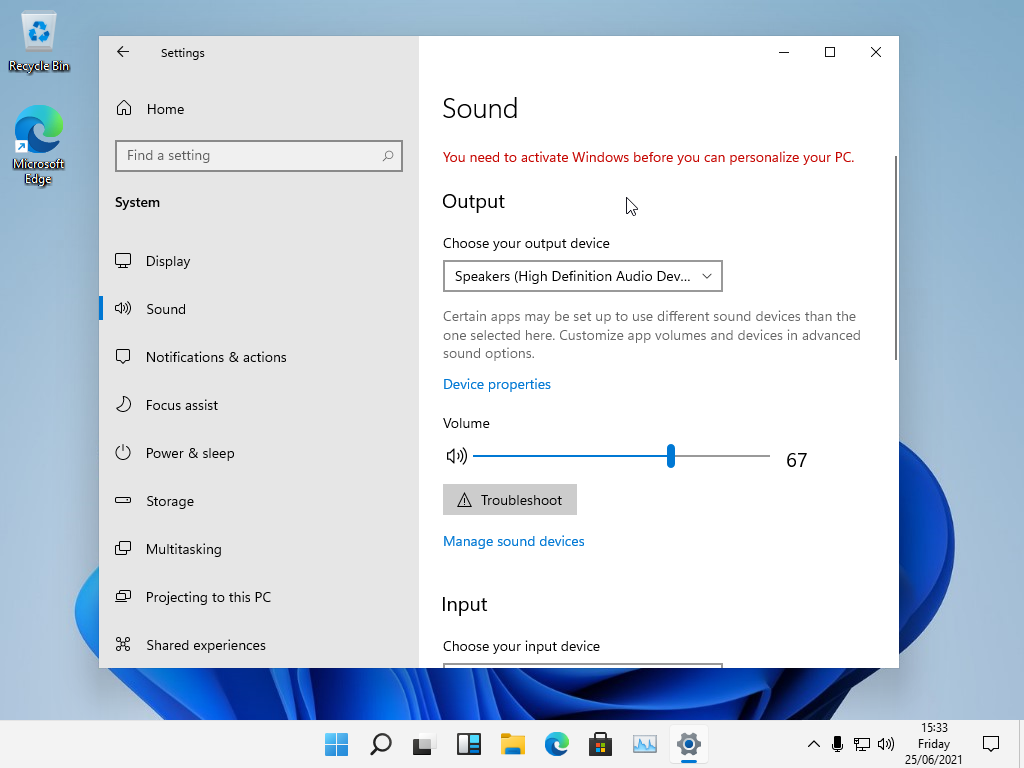Screen dimensions: 1024x768
Task: Select Display in the System sidebar
Action: coord(168,261)
